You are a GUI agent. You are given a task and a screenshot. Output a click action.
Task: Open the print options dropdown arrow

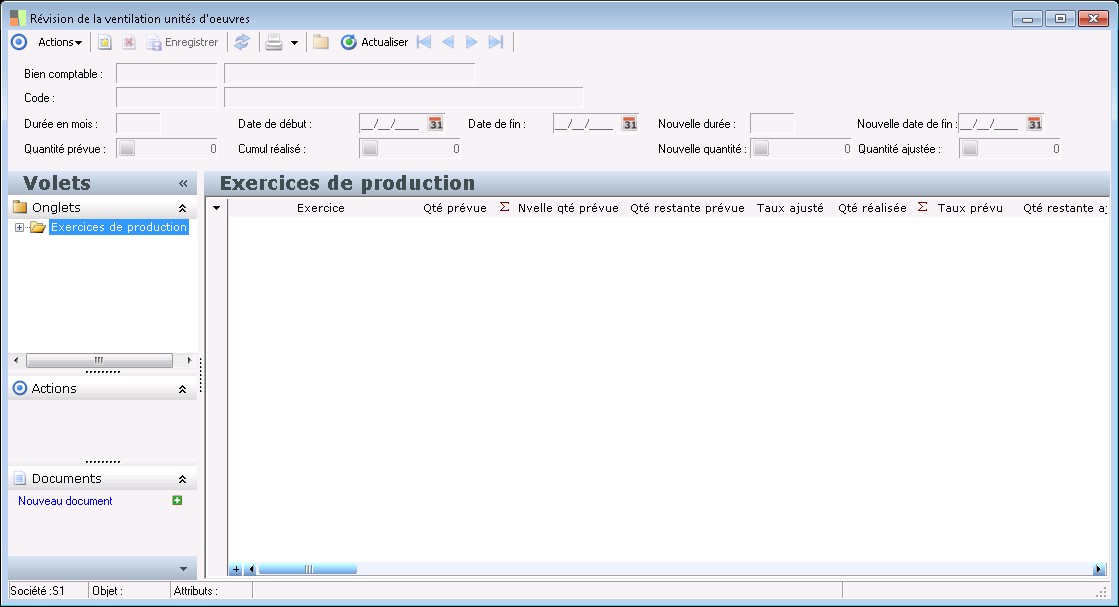(294, 43)
